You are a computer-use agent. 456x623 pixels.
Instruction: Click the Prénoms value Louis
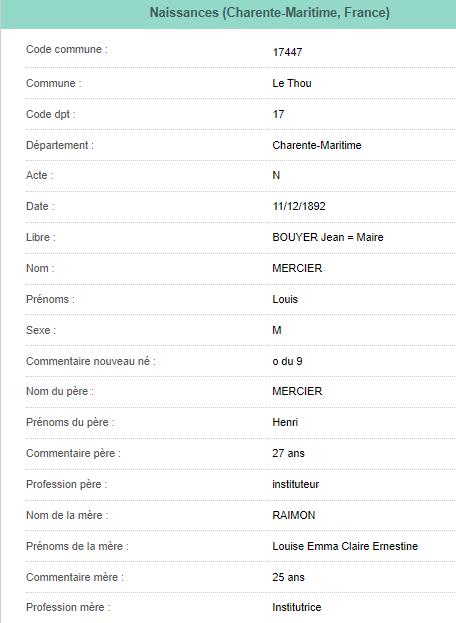coord(285,299)
